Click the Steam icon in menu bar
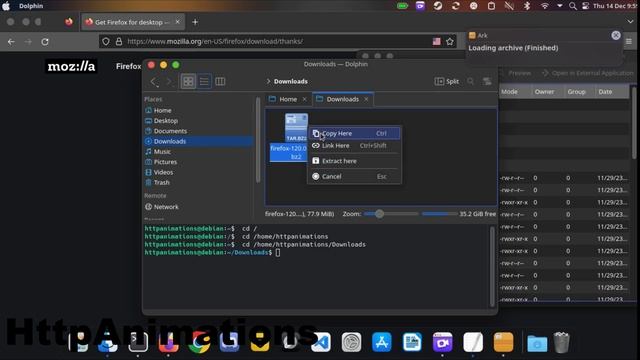The height and width of the screenshot is (360, 640). pos(438,6)
